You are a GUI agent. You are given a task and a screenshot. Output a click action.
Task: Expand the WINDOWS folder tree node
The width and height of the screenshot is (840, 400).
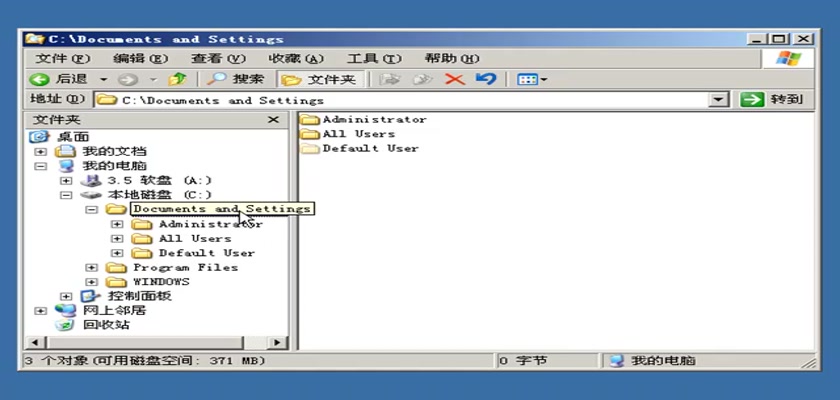click(92, 282)
